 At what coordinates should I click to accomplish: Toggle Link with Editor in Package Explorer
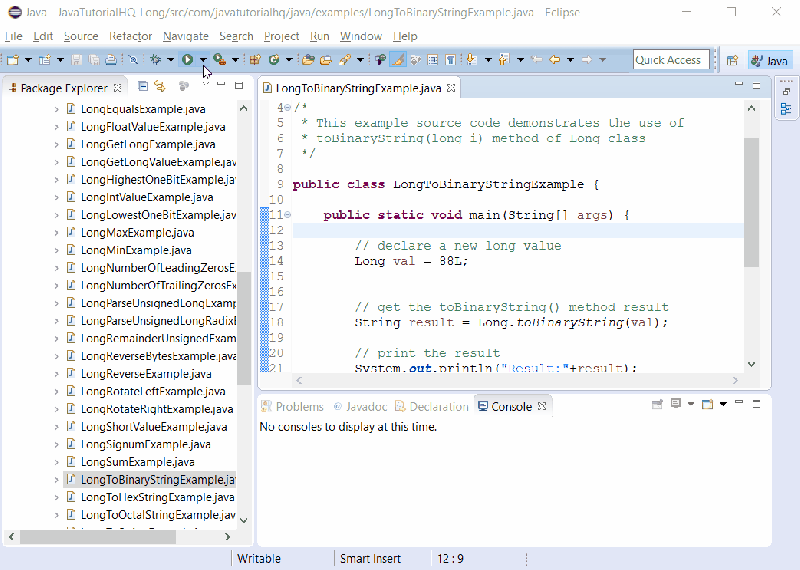160,86
